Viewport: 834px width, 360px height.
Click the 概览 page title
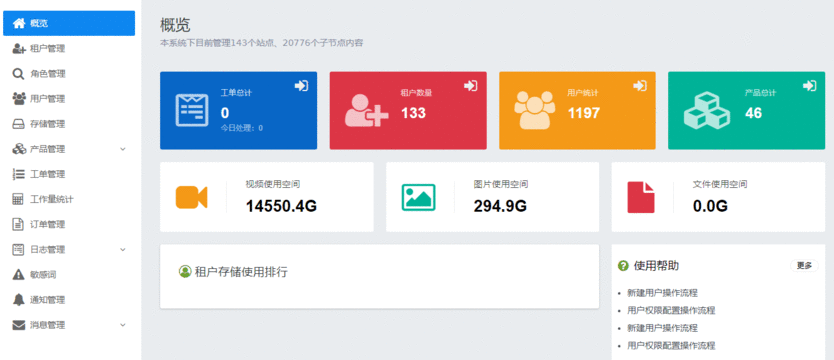[175, 24]
